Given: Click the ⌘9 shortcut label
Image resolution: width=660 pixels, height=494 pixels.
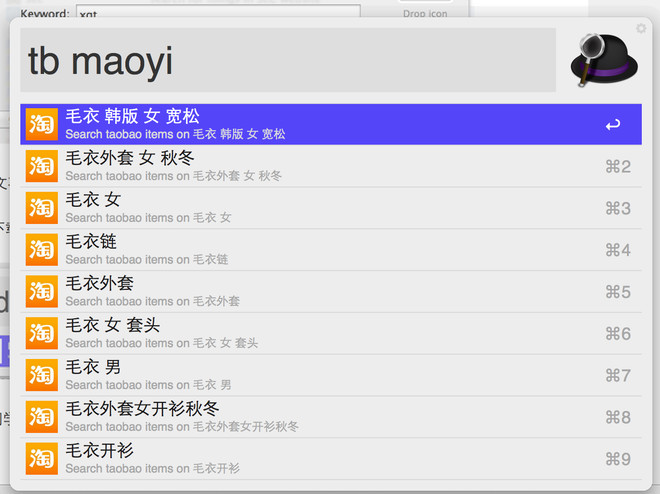Looking at the screenshot, I should pyautogui.click(x=618, y=459).
